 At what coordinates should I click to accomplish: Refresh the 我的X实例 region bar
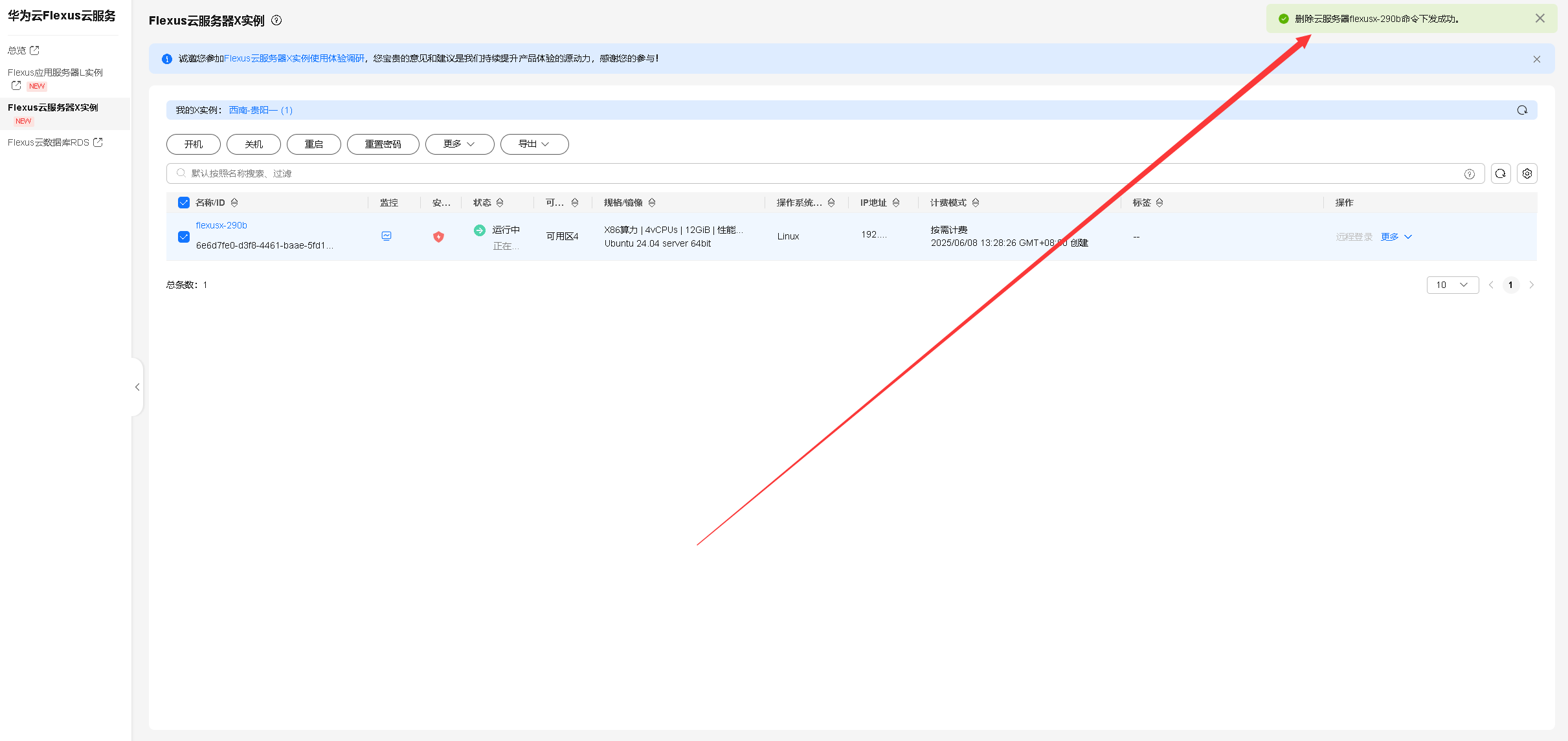[x=1522, y=110]
